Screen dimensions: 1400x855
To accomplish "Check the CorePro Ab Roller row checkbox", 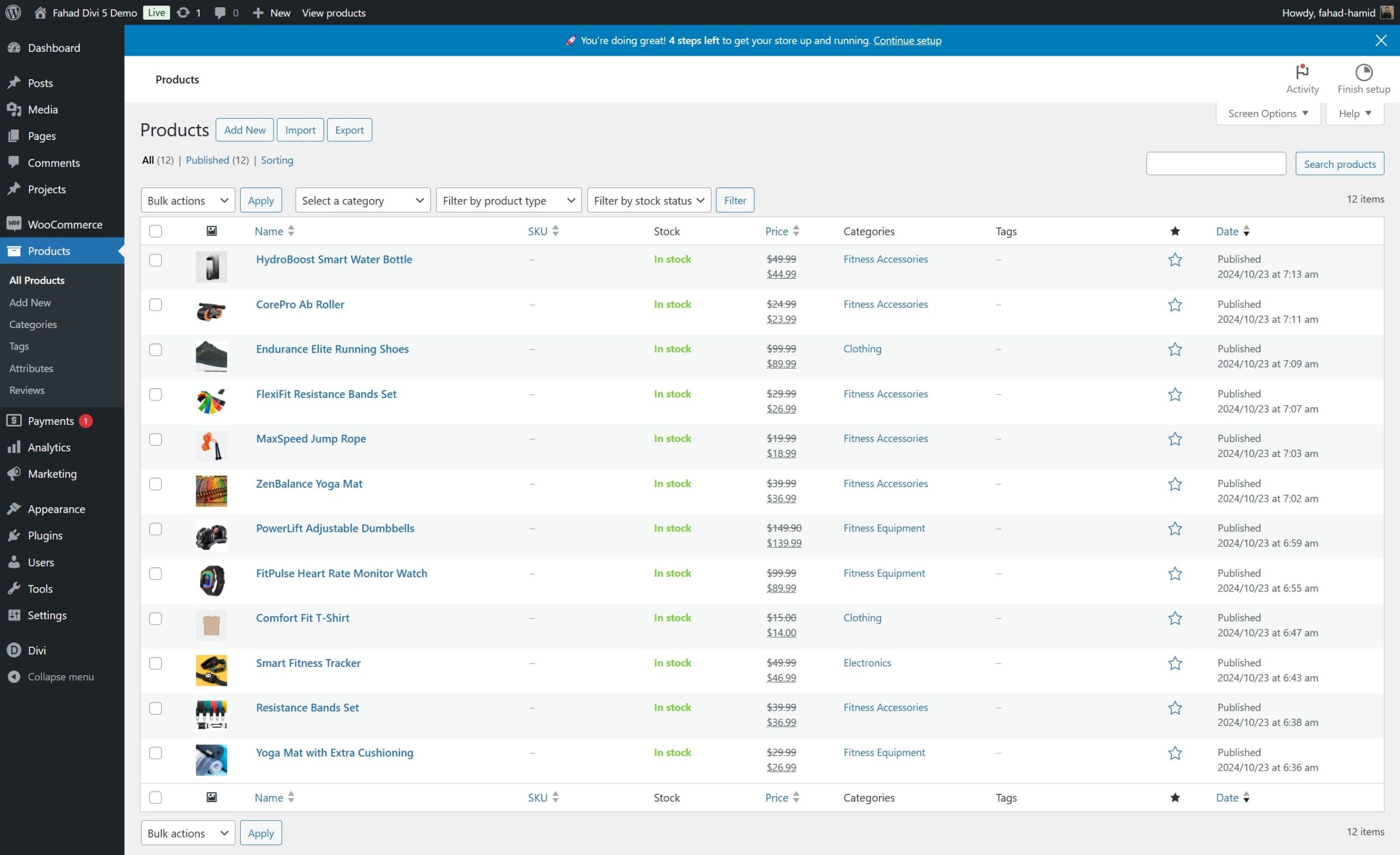I will click(156, 304).
